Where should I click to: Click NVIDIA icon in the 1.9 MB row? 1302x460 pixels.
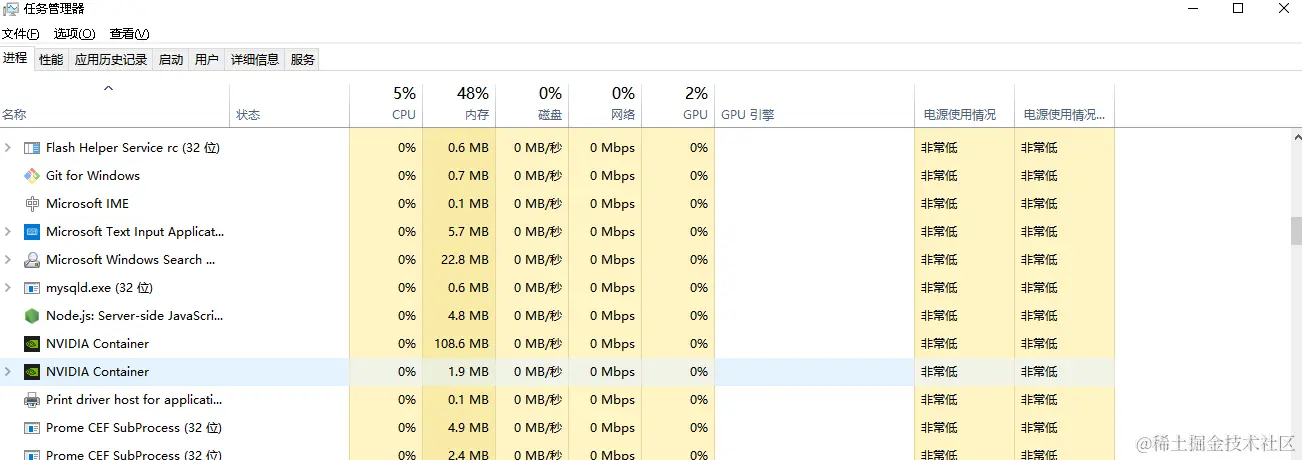[x=31, y=372]
